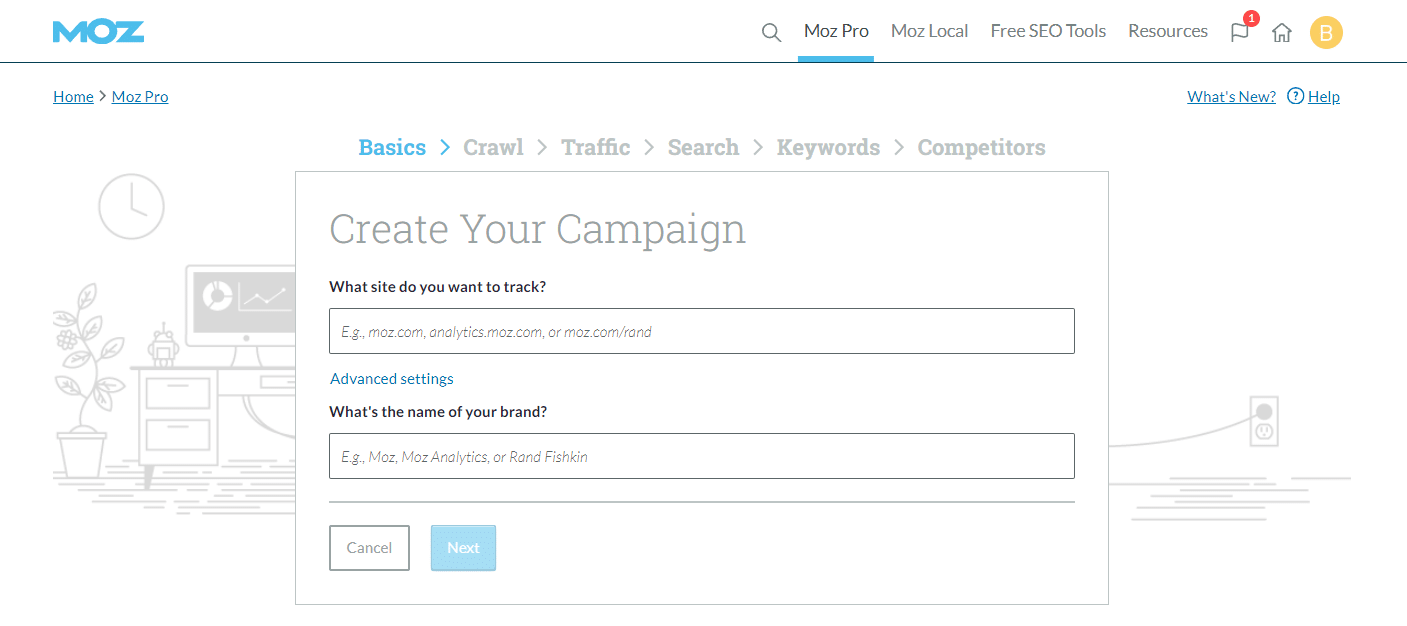The image size is (1407, 626).
Task: Open the What's New? link
Action: pyautogui.click(x=1231, y=96)
